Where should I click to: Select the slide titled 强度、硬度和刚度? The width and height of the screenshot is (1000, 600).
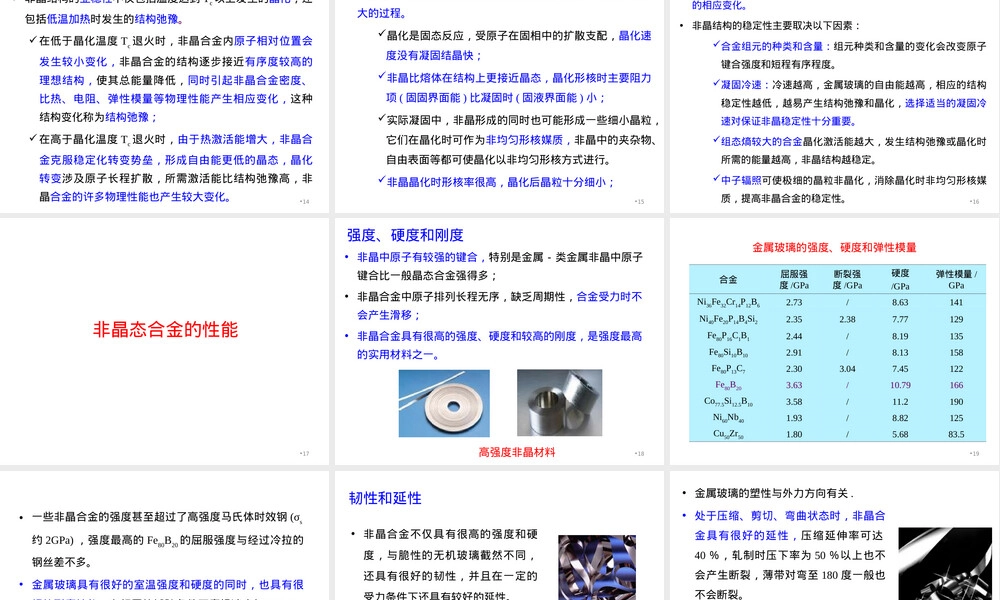coord(499,341)
